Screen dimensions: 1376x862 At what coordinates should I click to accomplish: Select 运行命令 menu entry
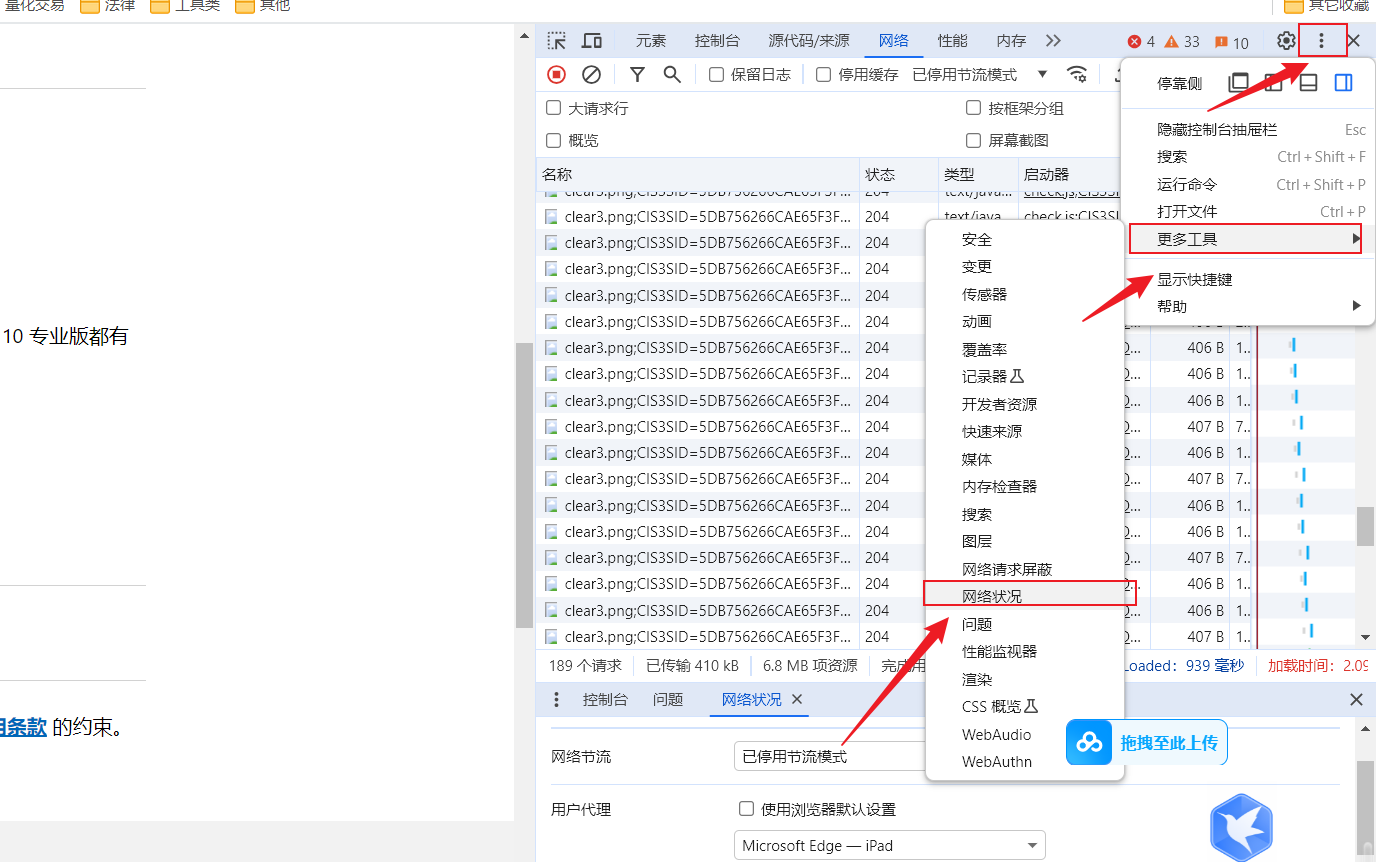click(1248, 184)
